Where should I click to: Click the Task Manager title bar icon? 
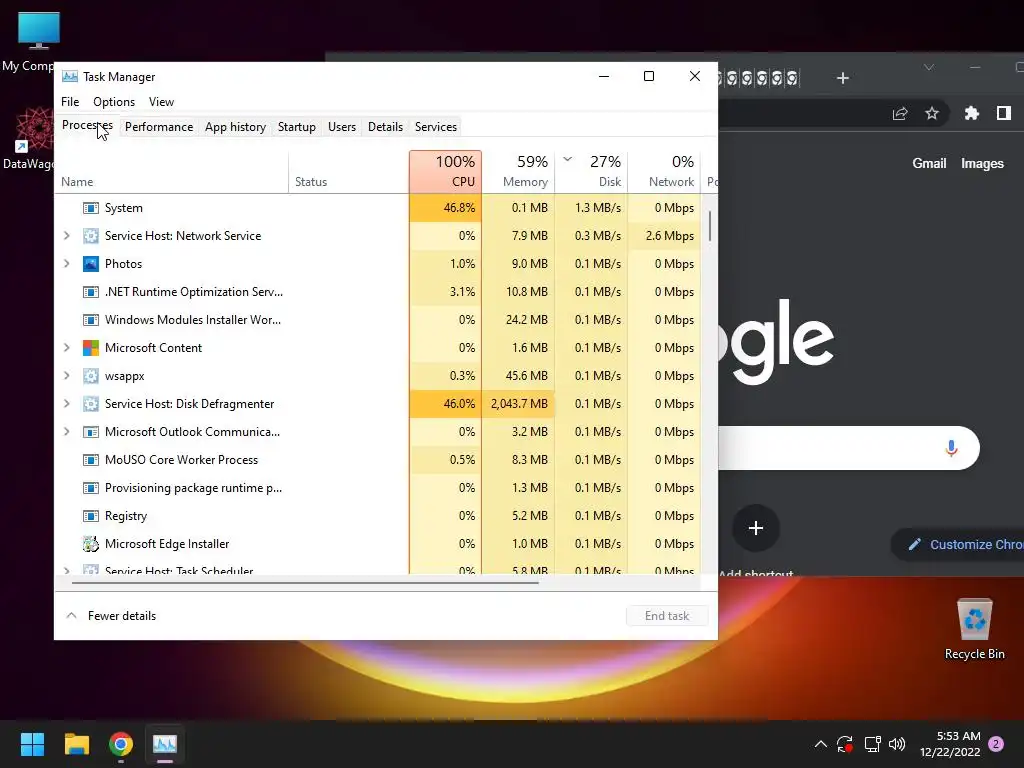tap(70, 76)
